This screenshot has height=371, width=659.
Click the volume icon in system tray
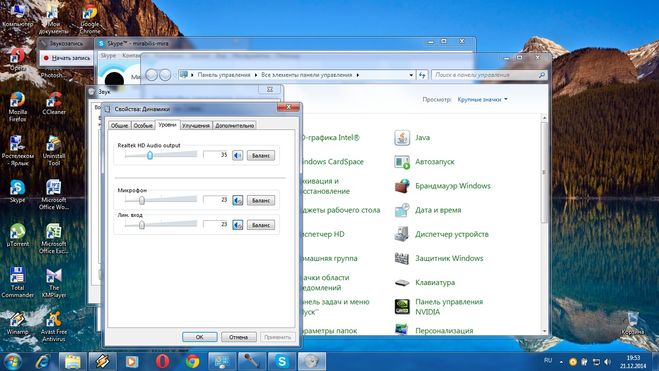[x=607, y=361]
